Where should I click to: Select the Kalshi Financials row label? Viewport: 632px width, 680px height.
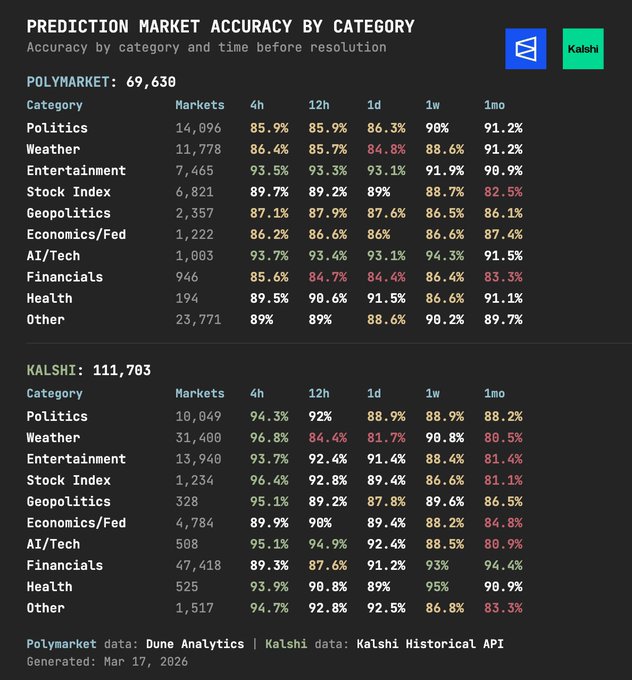pos(64,565)
